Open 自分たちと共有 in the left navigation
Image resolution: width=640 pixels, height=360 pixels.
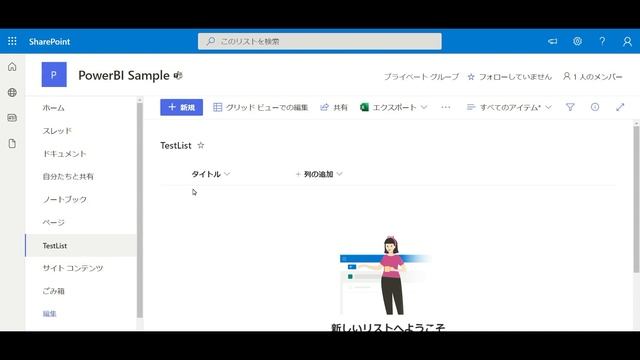click(68, 176)
